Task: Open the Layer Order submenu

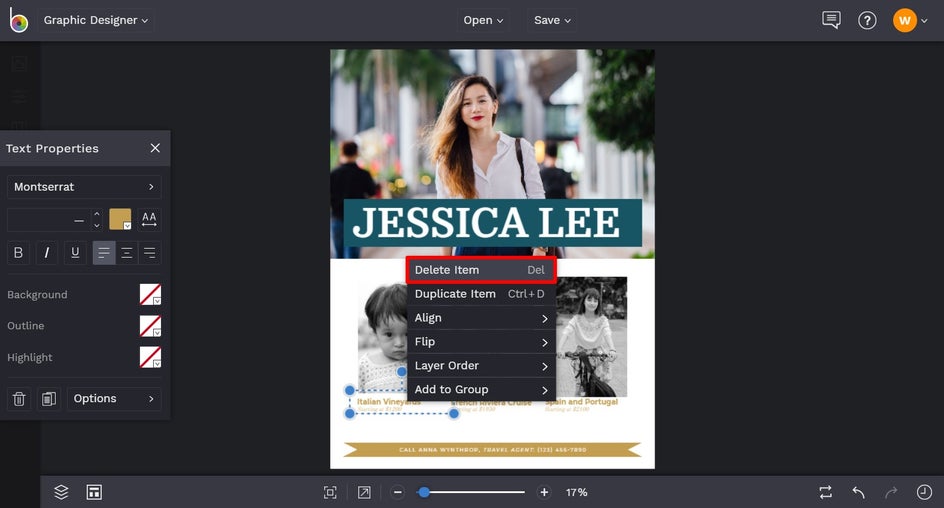Action: tap(480, 366)
